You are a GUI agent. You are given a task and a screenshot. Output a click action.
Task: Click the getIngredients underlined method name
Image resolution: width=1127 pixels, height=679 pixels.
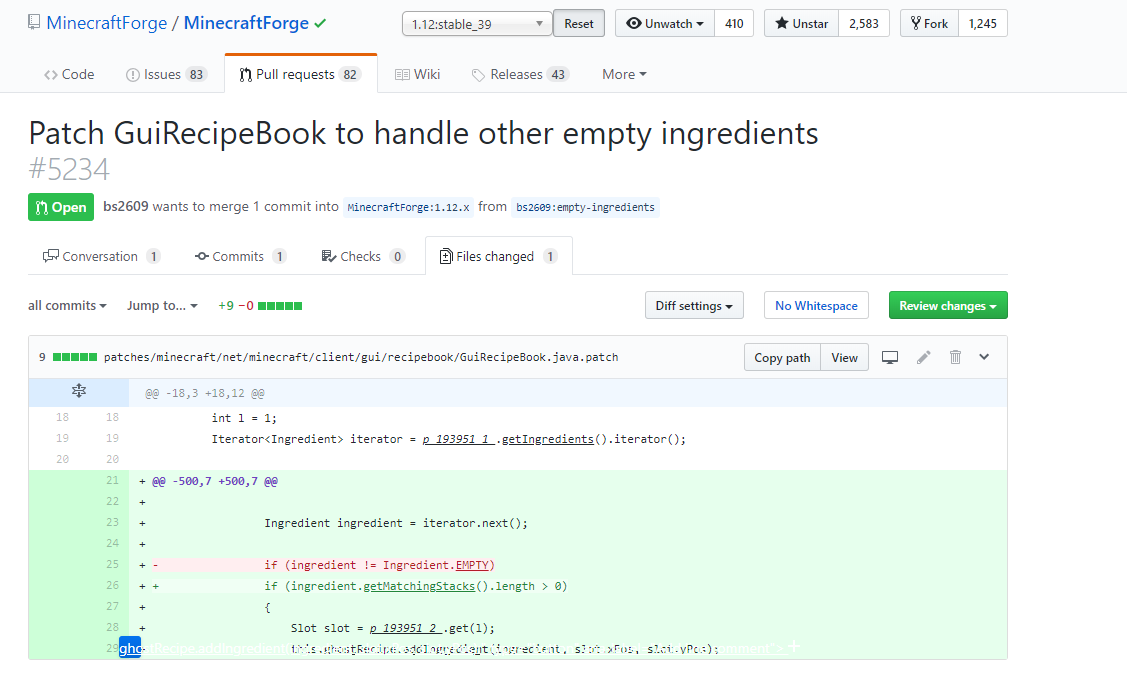point(548,439)
